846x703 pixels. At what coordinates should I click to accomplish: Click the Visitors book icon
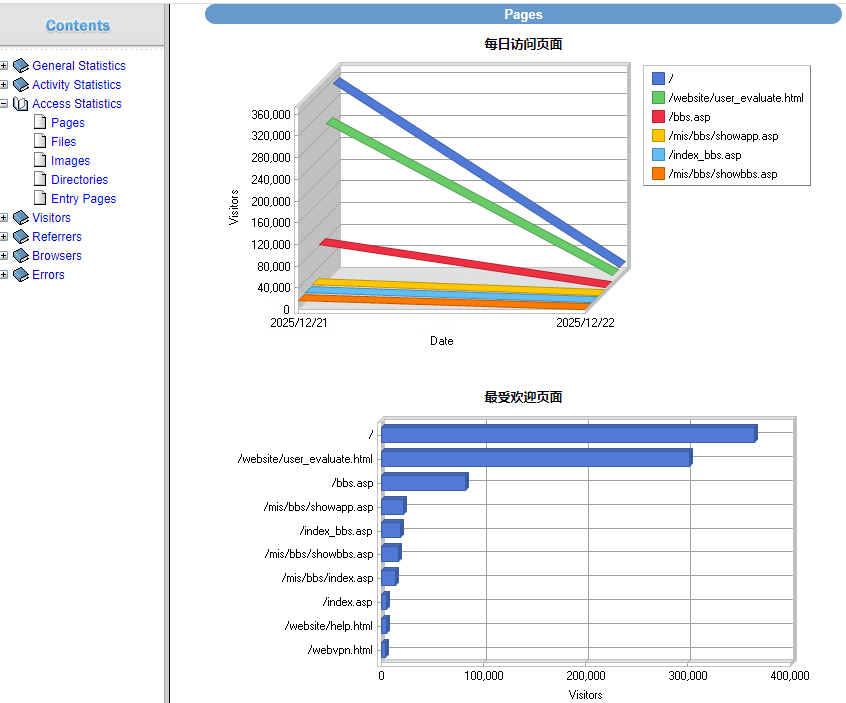(21, 218)
